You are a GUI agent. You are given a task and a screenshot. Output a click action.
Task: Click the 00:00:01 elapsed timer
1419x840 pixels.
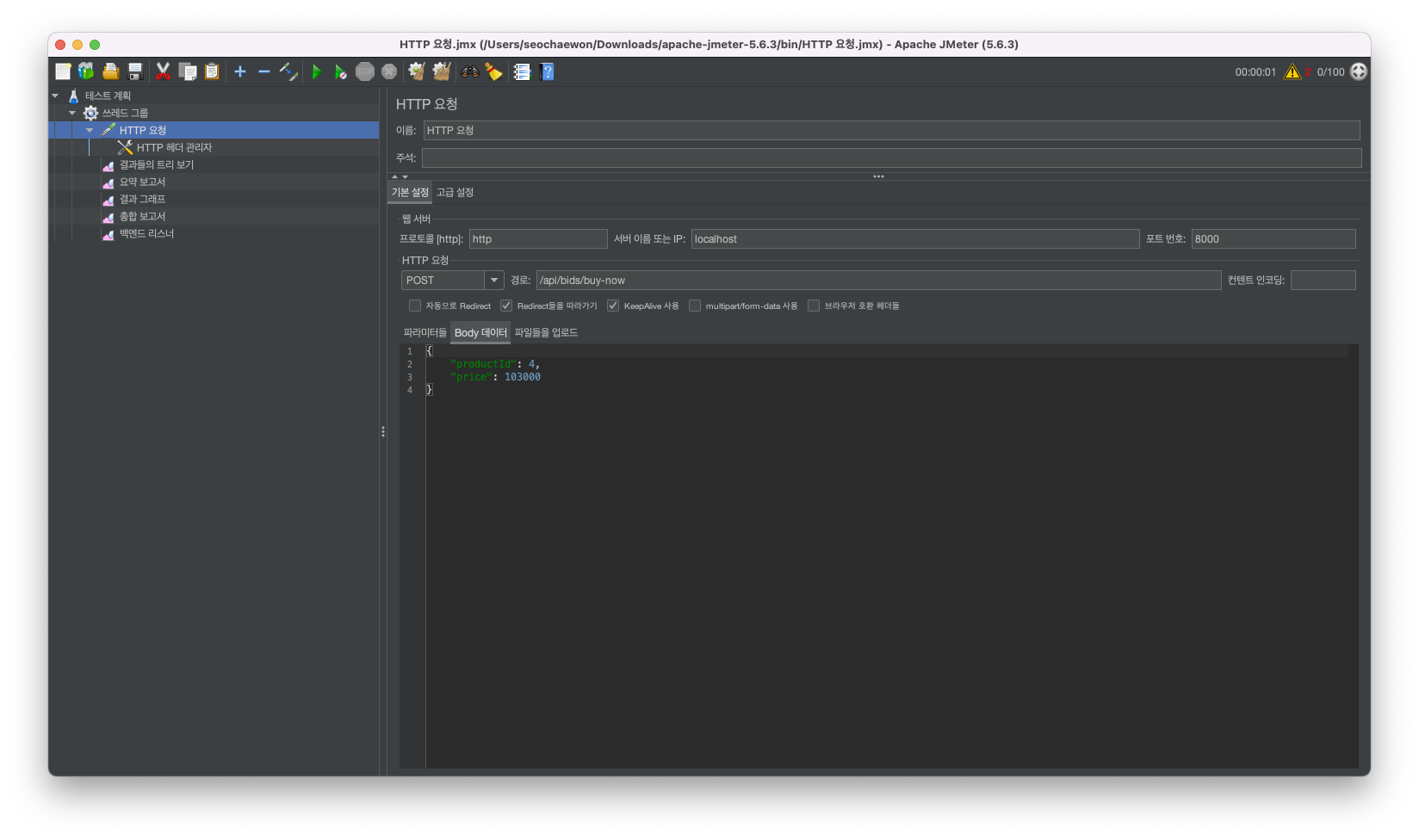1255,71
